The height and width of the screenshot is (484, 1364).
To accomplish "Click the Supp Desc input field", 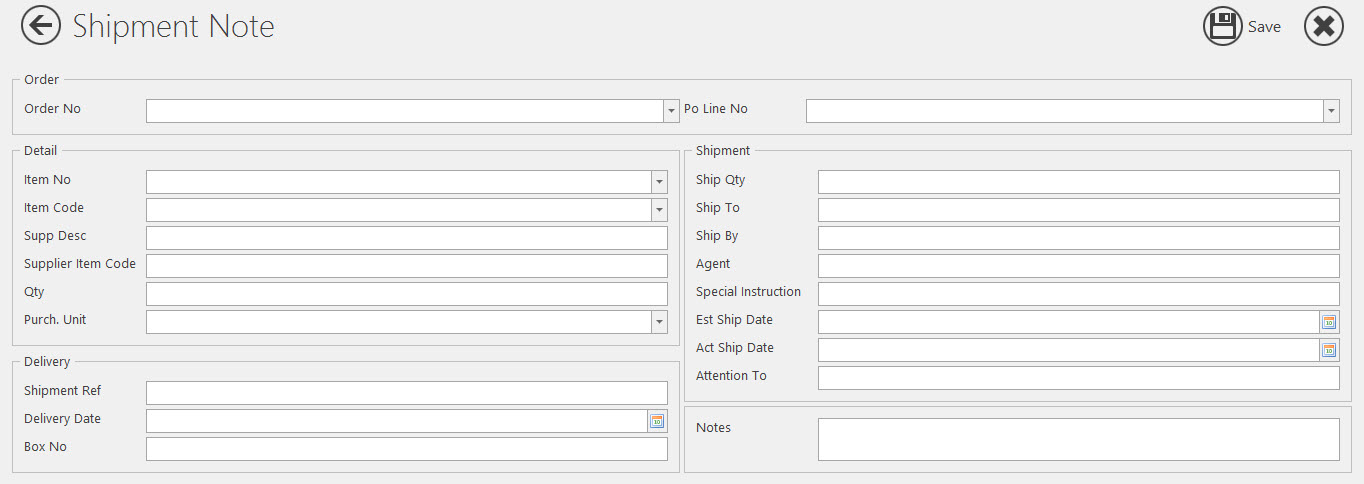I will 406,238.
